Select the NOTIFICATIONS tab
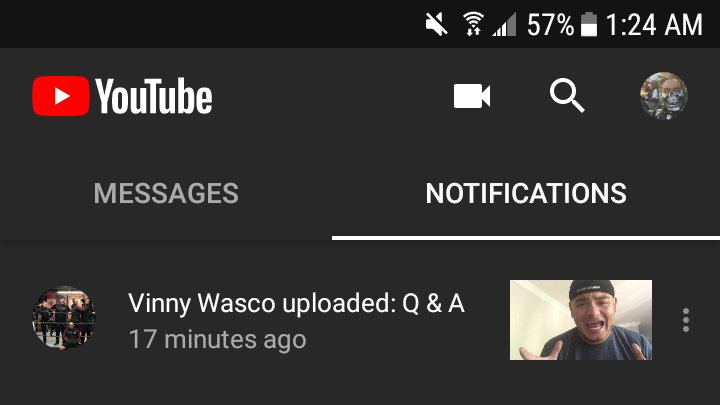Image resolution: width=720 pixels, height=405 pixels. pyautogui.click(x=526, y=193)
